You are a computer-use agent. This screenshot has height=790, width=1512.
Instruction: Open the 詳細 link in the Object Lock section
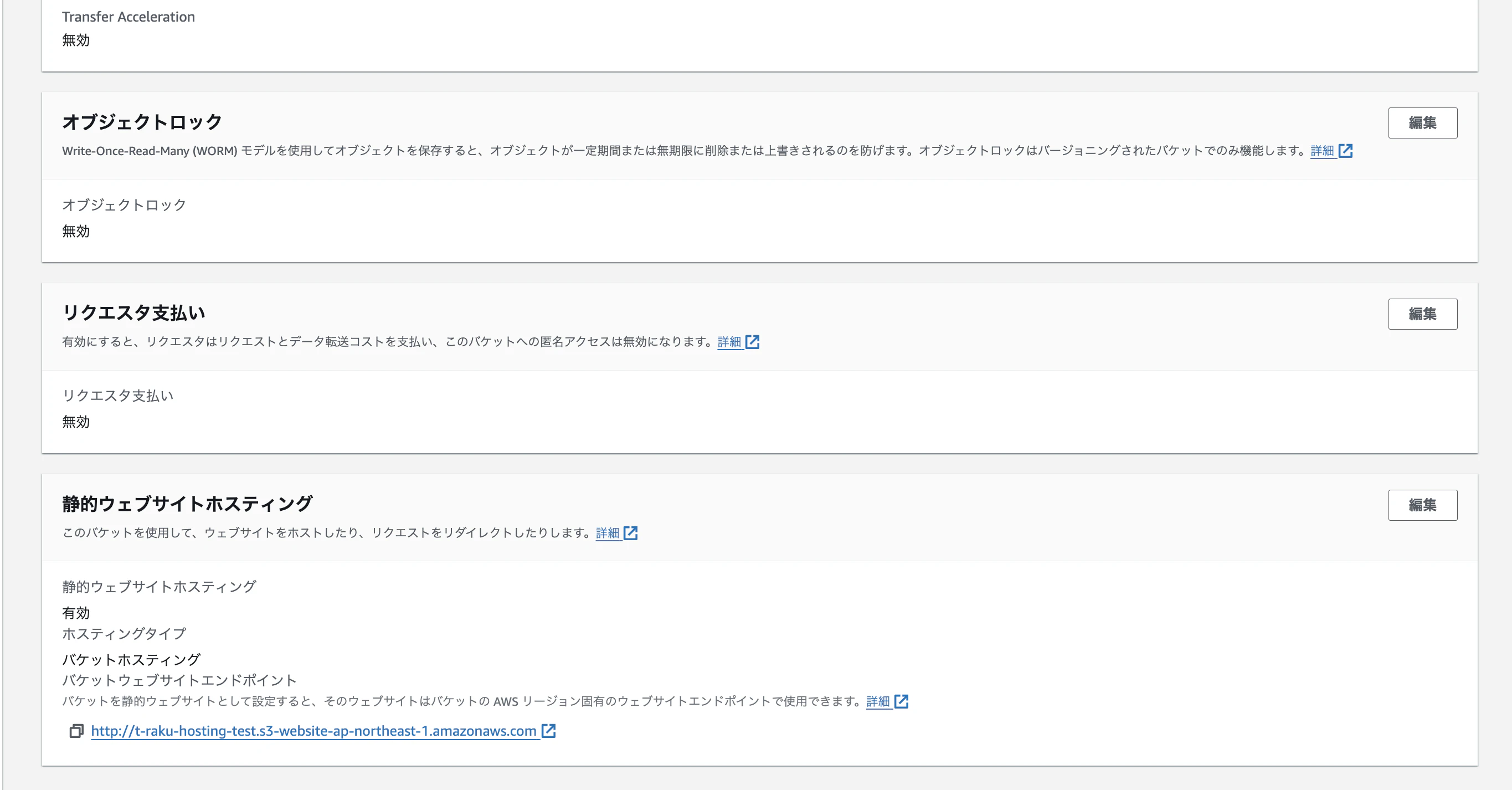(1321, 151)
